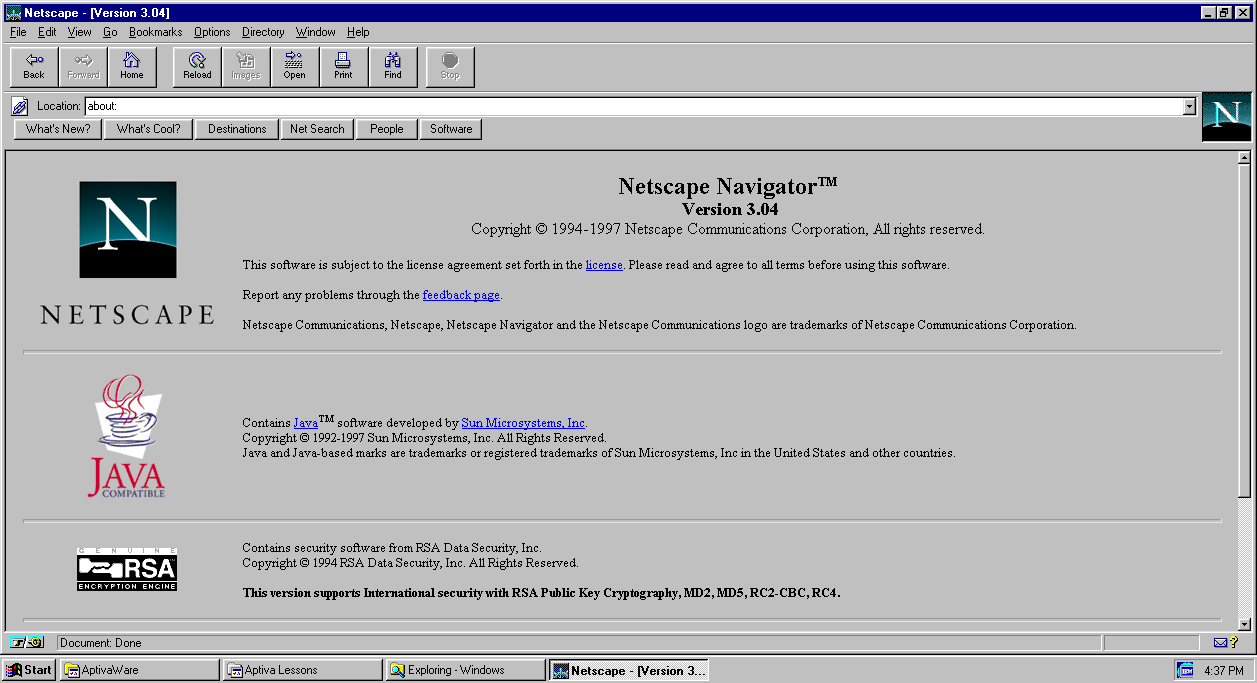Click the Netscape N logo animation icon
This screenshot has height=683, width=1257.
click(1226, 116)
